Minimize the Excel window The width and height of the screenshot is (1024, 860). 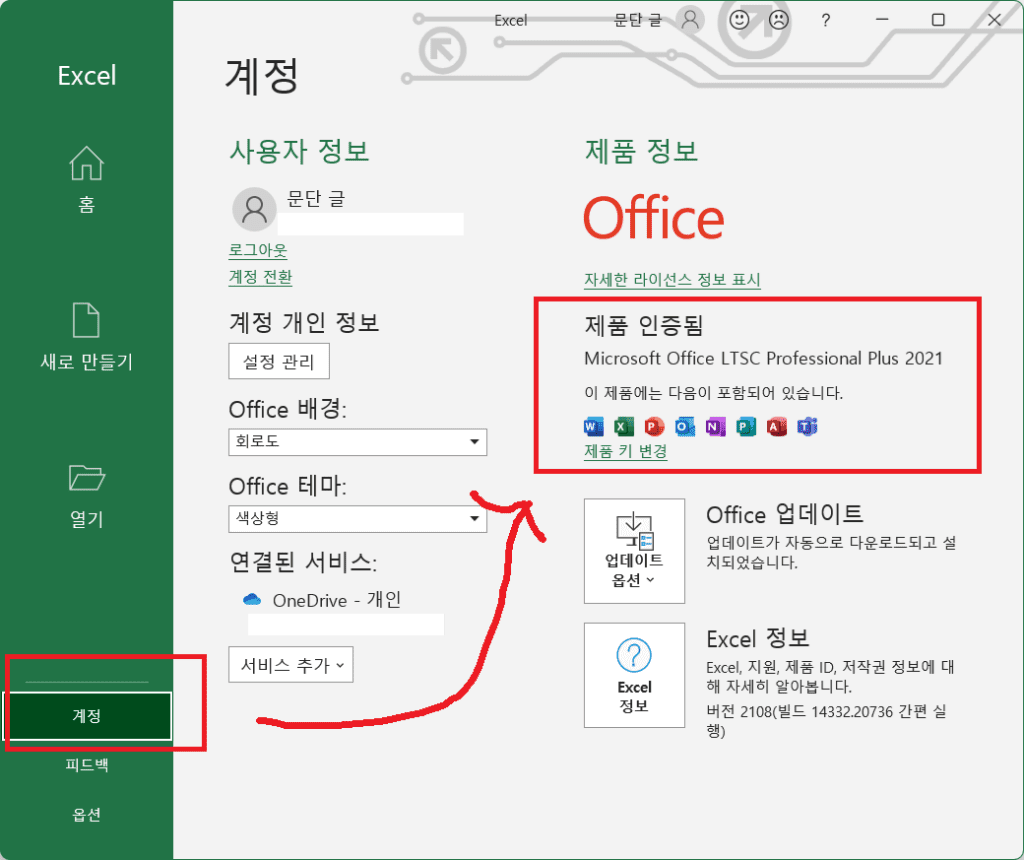click(882, 20)
